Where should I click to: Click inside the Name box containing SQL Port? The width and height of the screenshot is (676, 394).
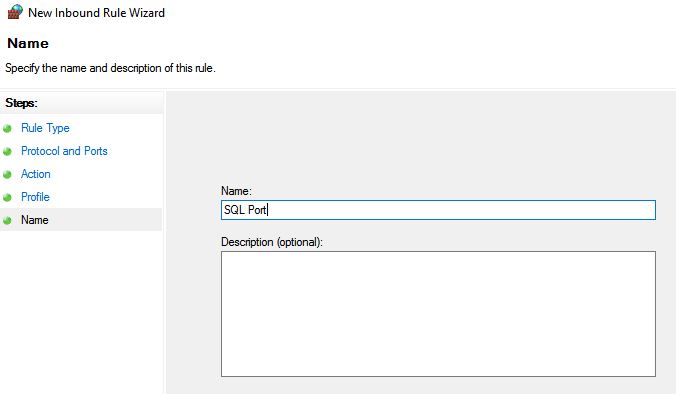(x=438, y=210)
